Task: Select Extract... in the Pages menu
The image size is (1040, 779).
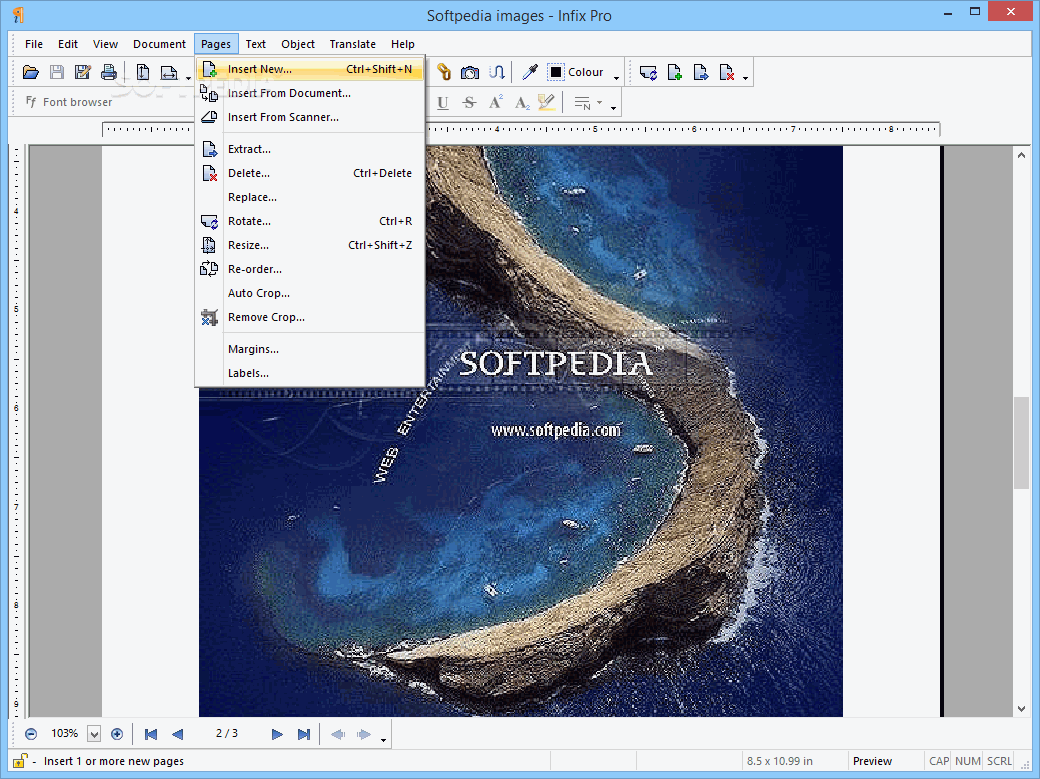Action: point(310,149)
